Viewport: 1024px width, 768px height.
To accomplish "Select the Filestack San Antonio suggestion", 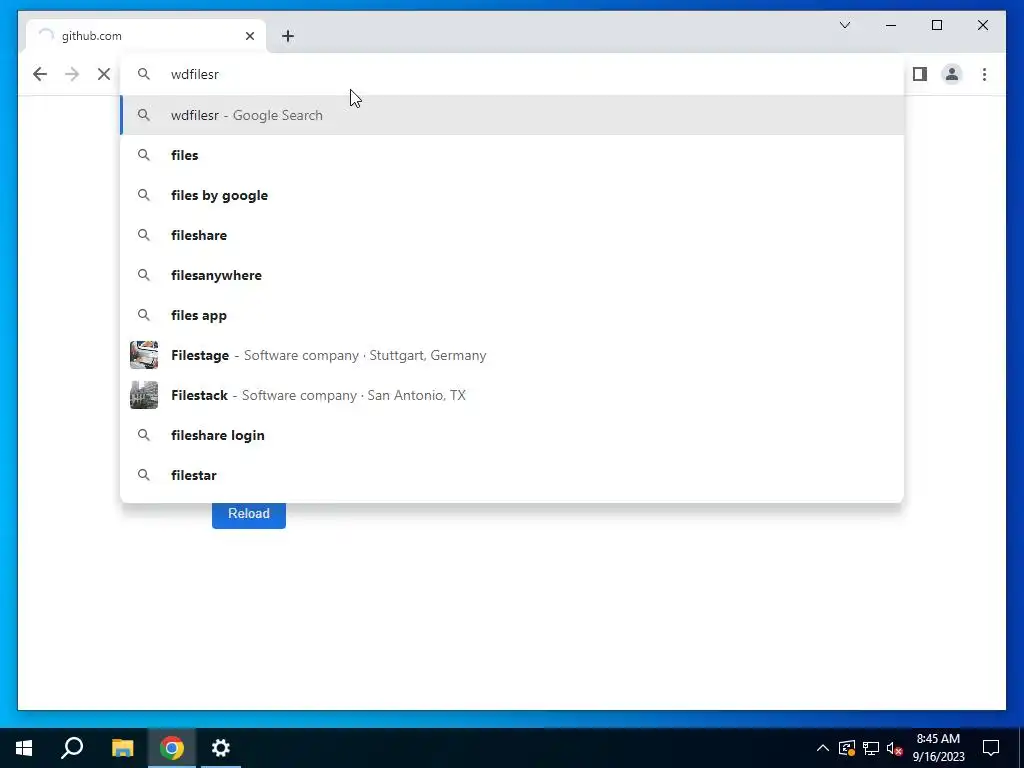I will (512, 395).
